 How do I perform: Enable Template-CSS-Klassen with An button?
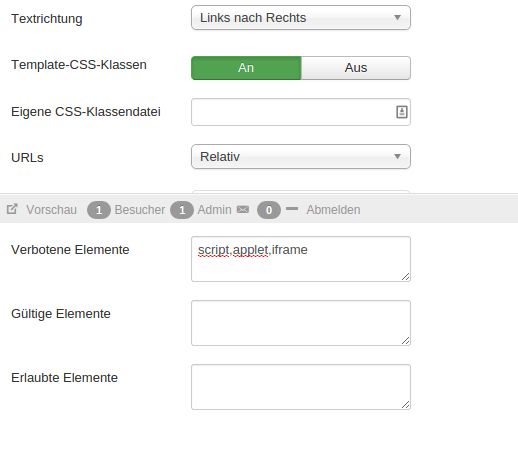(x=246, y=68)
